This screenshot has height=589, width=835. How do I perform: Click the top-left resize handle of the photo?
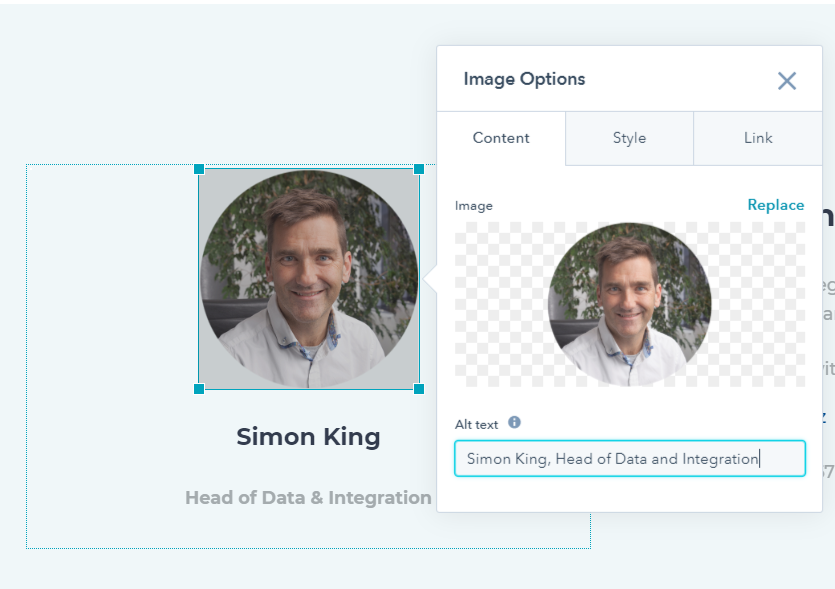[x=199, y=169]
